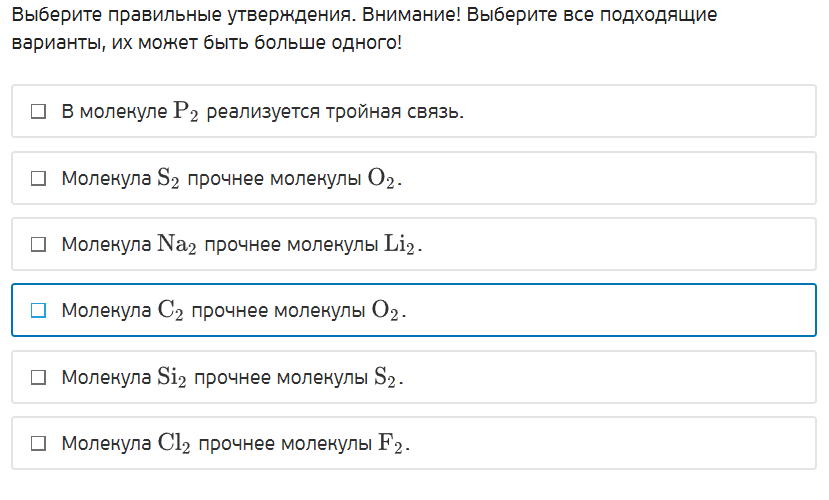This screenshot has width=829, height=500.
Task: Select checkbox beside Si₂ stronger than S₂
Action: 39,378
